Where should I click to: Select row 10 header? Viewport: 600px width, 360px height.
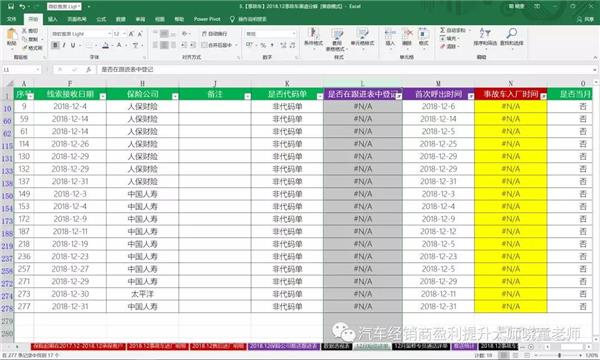[7, 109]
